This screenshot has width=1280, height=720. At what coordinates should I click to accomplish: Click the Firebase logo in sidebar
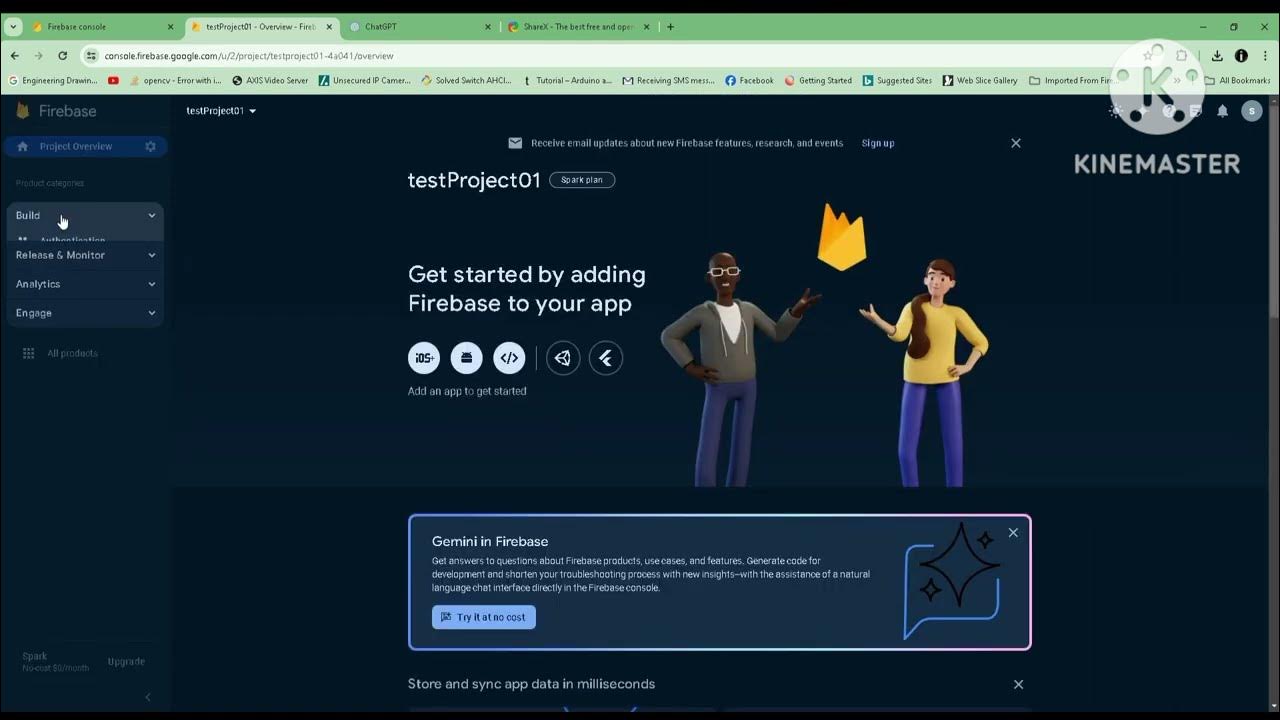pyautogui.click(x=57, y=111)
